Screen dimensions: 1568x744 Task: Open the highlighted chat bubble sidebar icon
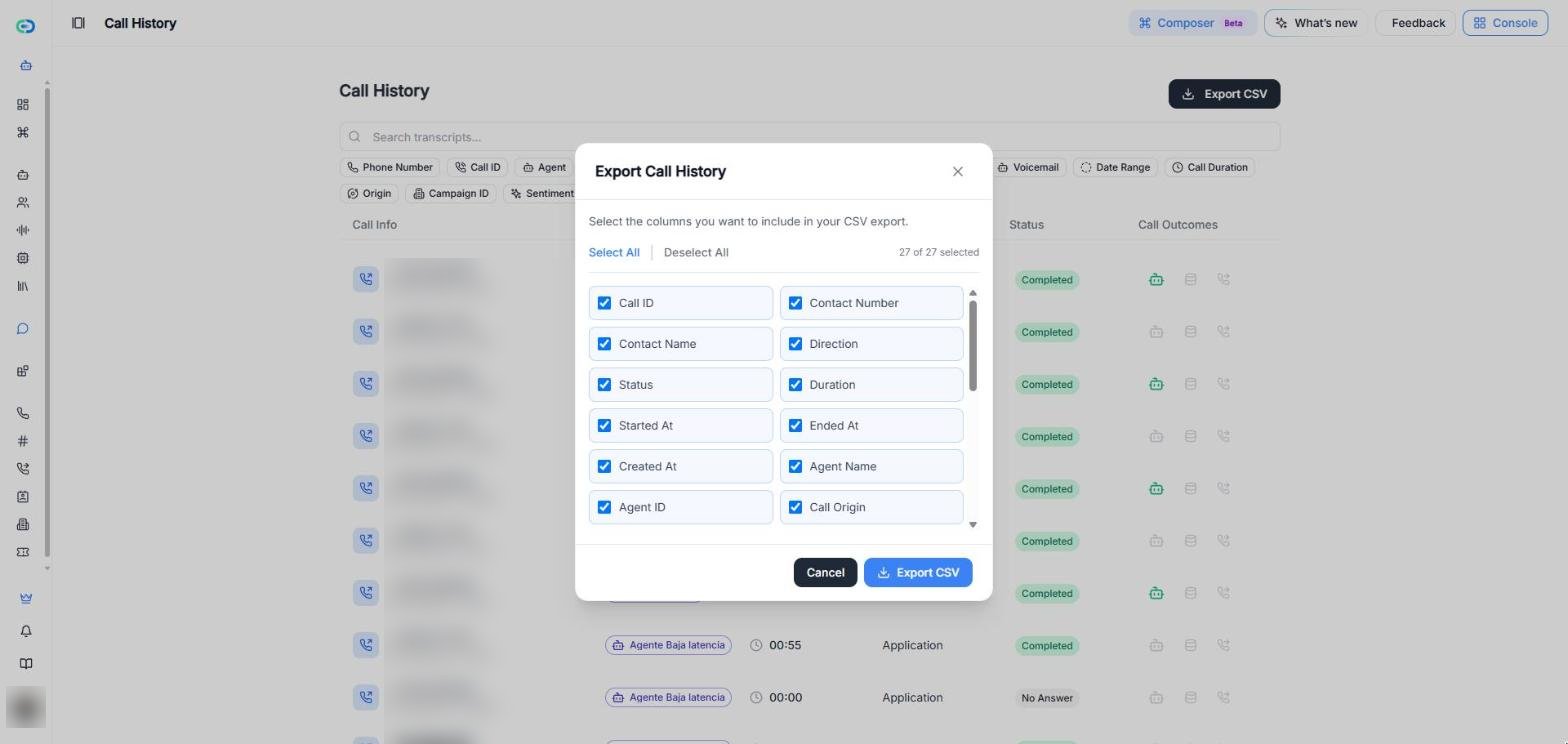23,329
